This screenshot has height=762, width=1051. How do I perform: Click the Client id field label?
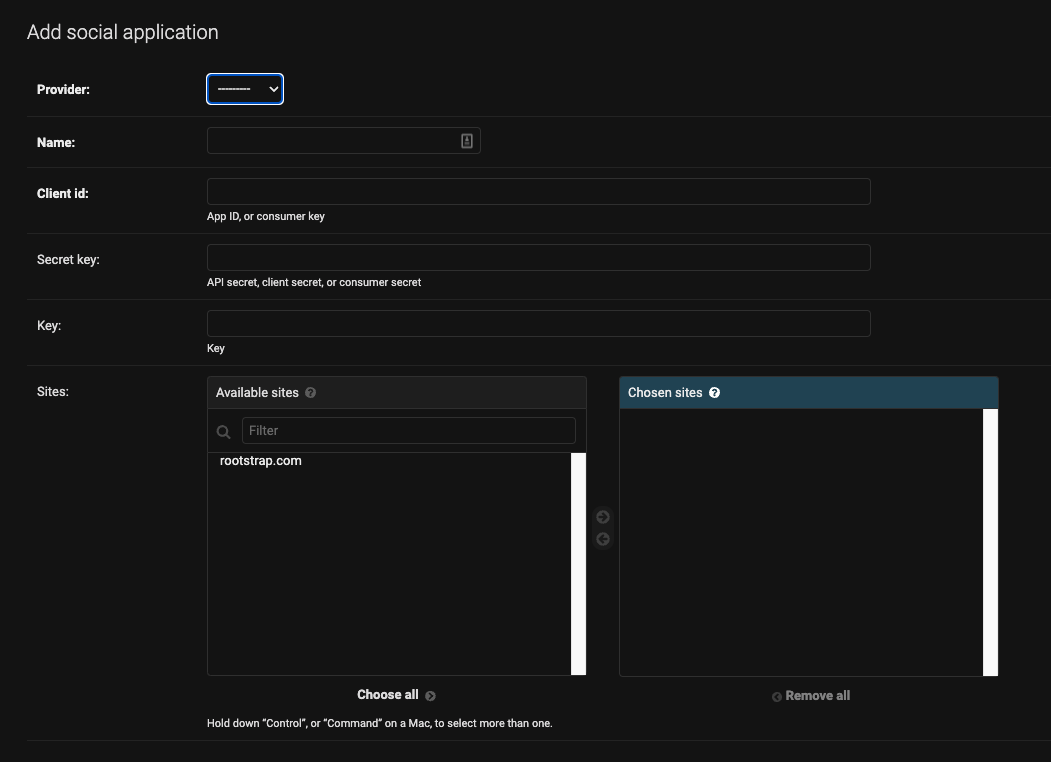pyautogui.click(x=63, y=194)
